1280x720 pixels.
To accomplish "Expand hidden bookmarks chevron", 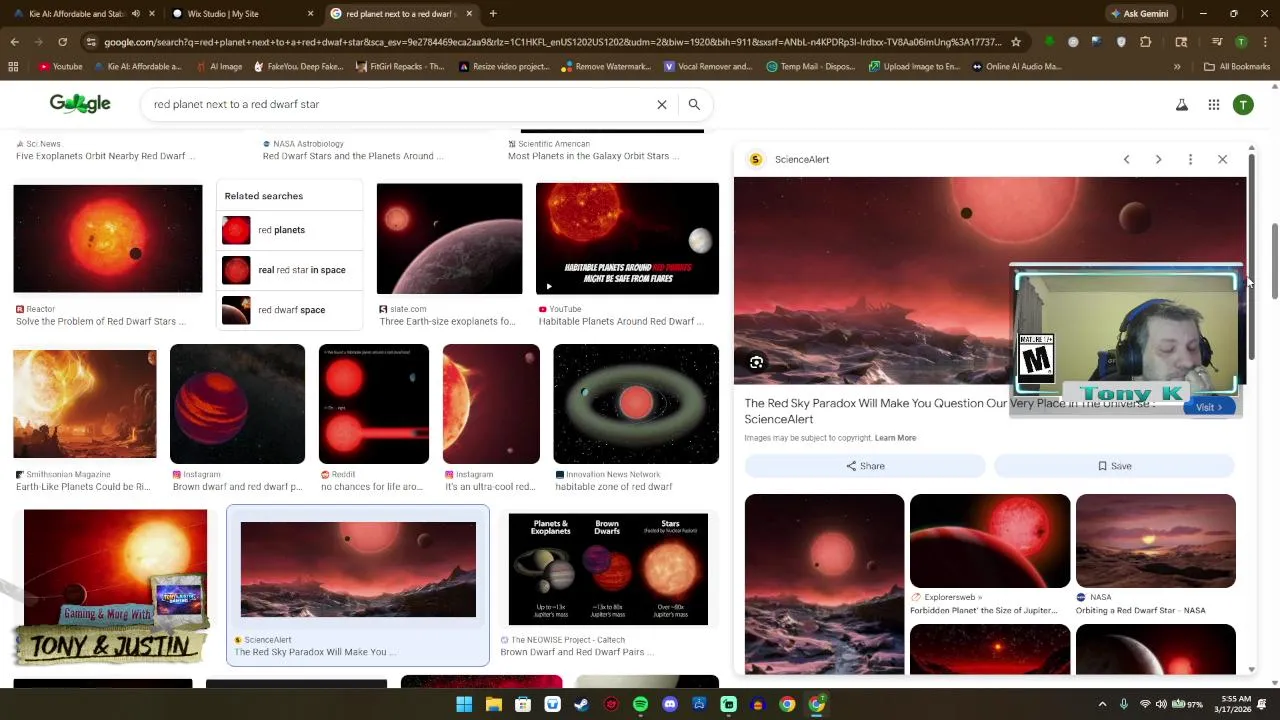I will (x=1177, y=67).
